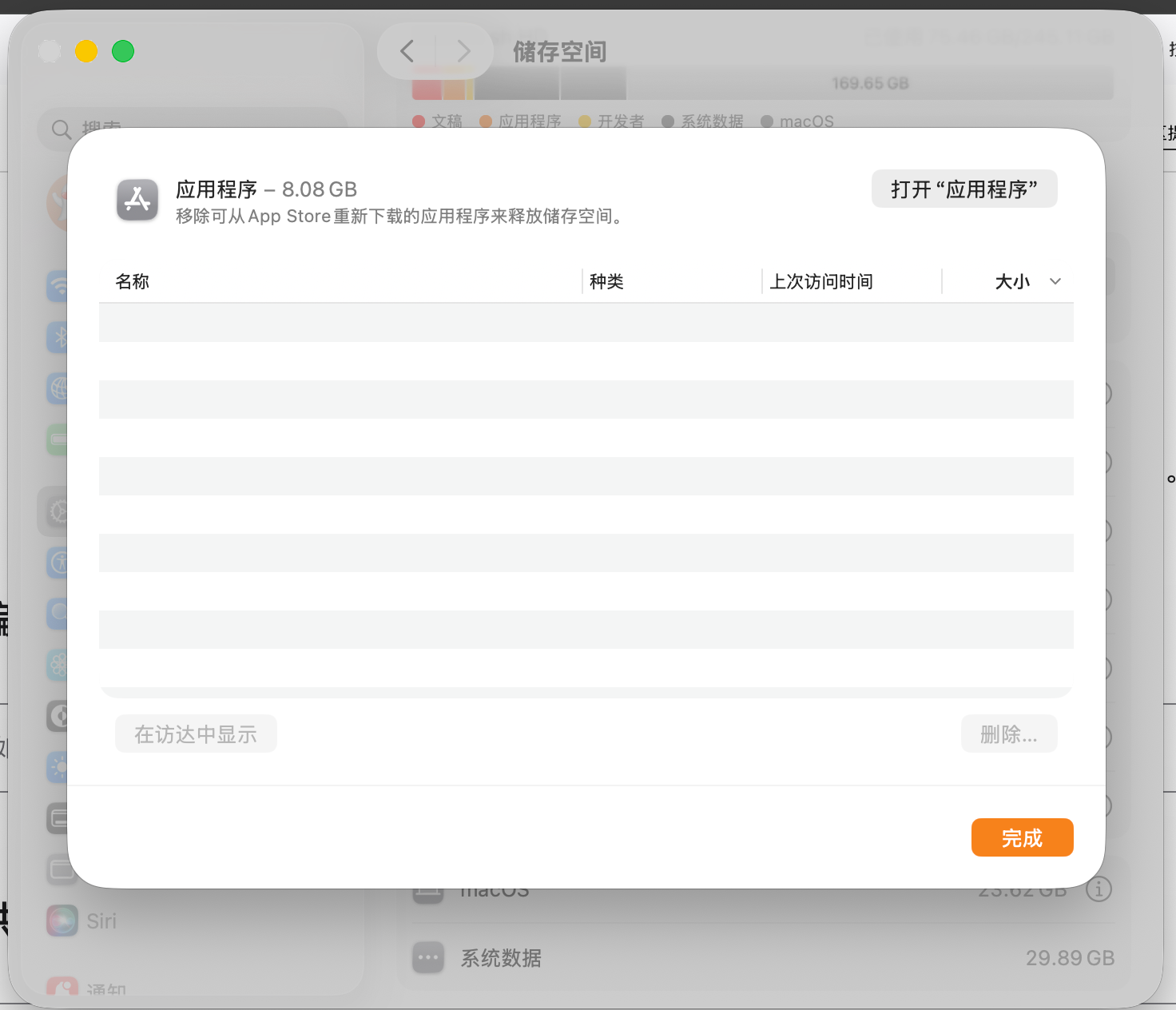The height and width of the screenshot is (1010, 1176).
Task: Sort the list by 名称 column
Action: [x=133, y=281]
